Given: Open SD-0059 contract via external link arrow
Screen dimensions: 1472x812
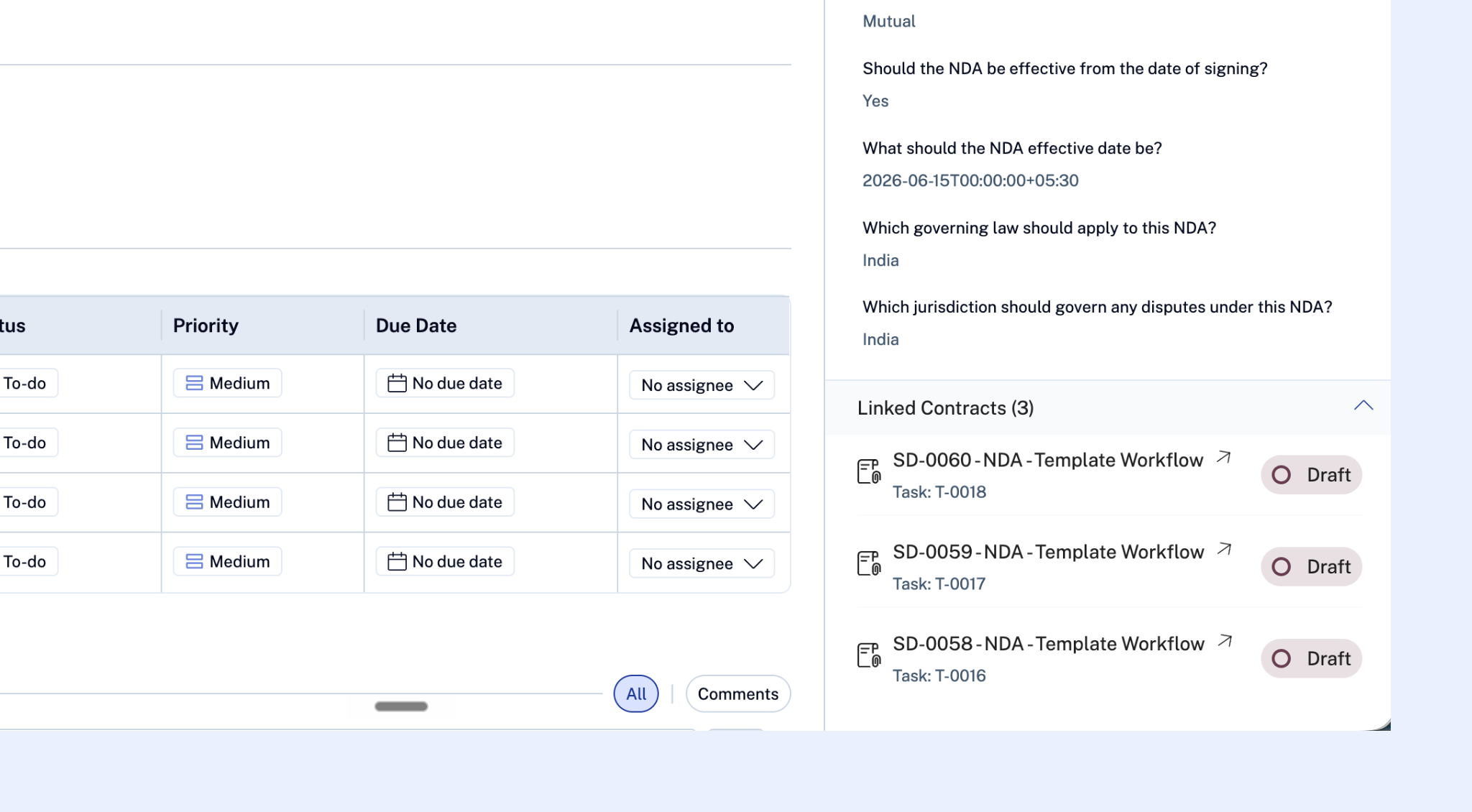Looking at the screenshot, I should click(1225, 549).
